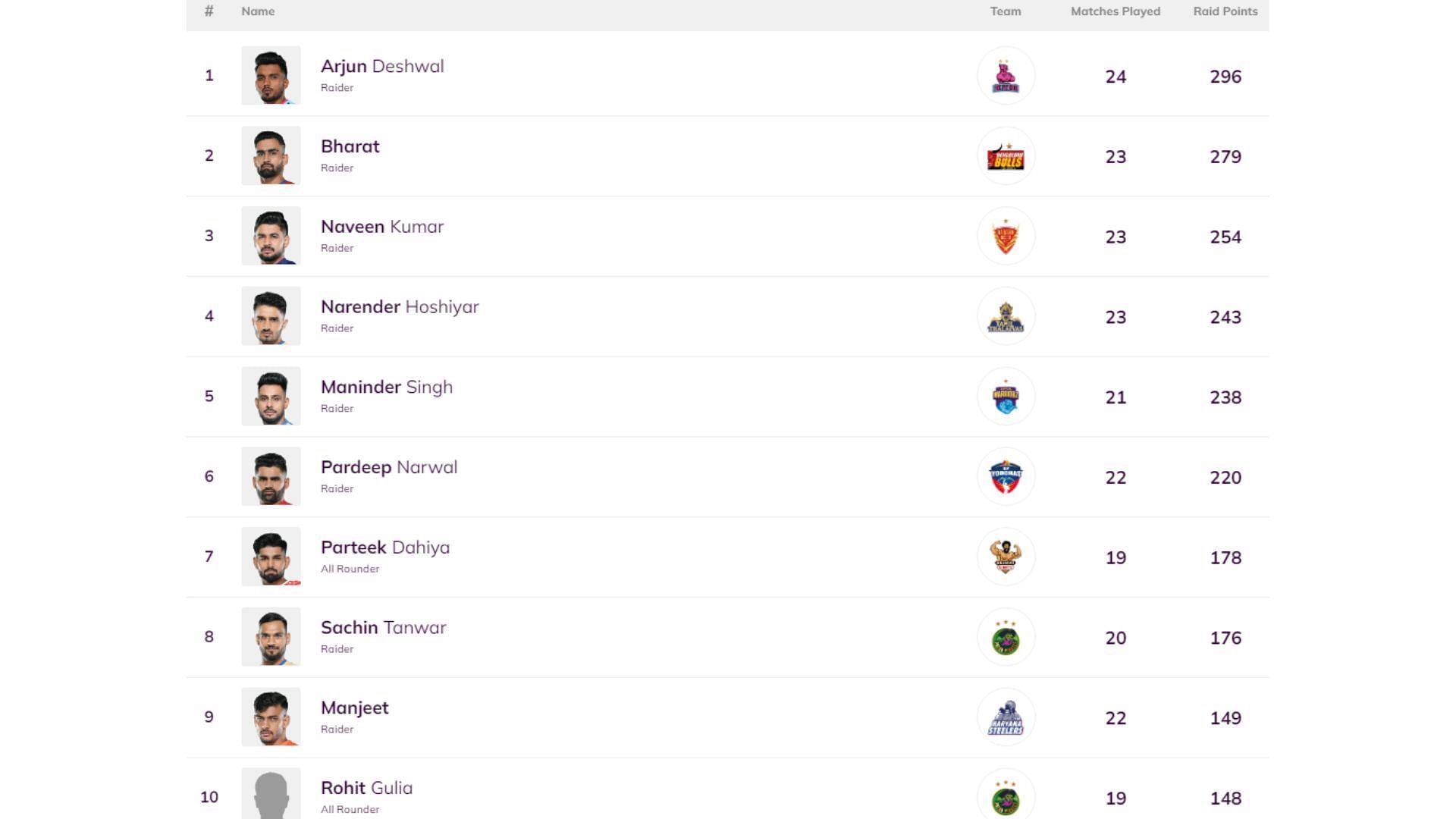Viewport: 1456px width, 819px height.
Task: Open Arjun Deshwal's player profile link
Action: pos(382,67)
